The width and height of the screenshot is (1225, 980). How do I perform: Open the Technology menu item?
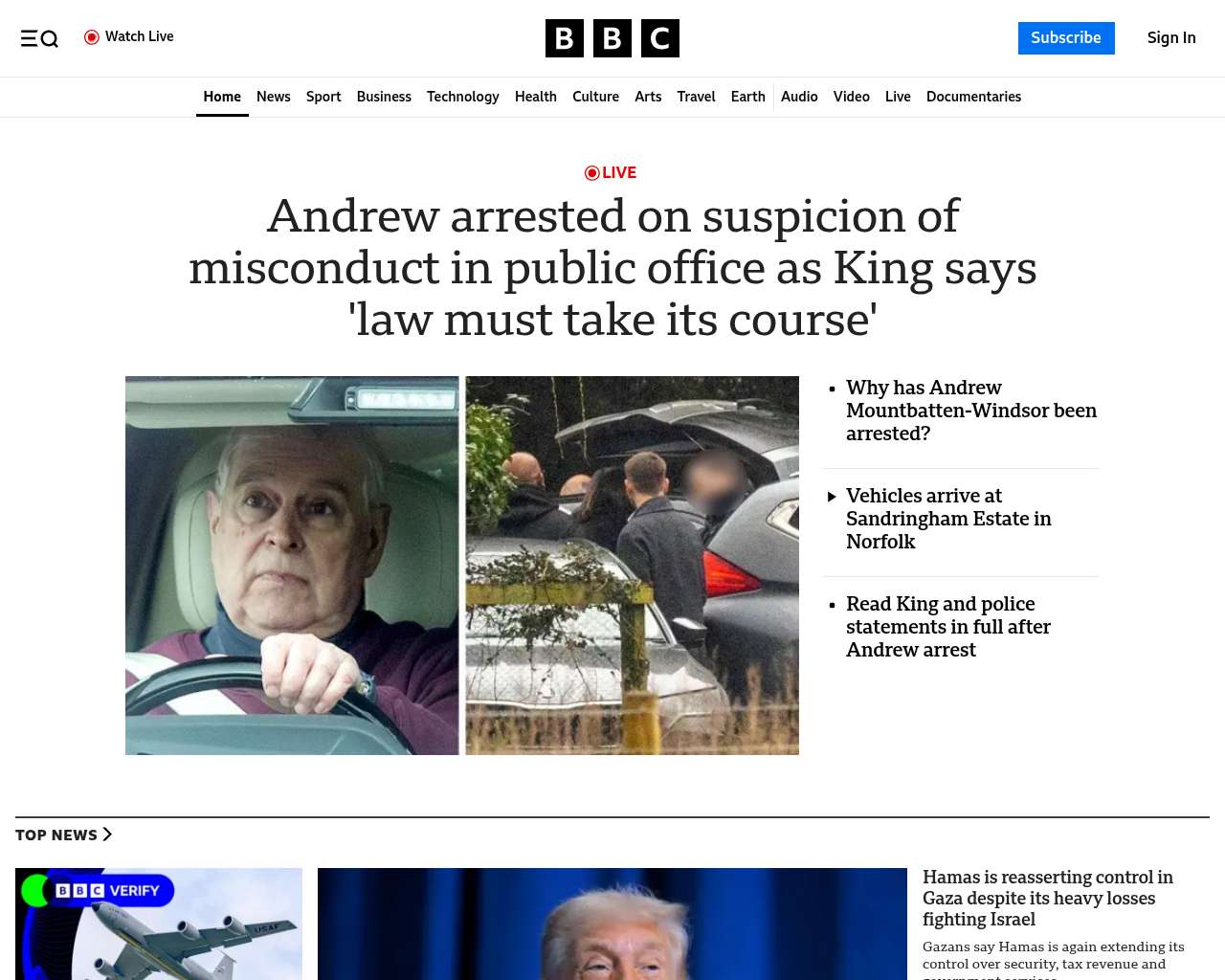pos(463,97)
